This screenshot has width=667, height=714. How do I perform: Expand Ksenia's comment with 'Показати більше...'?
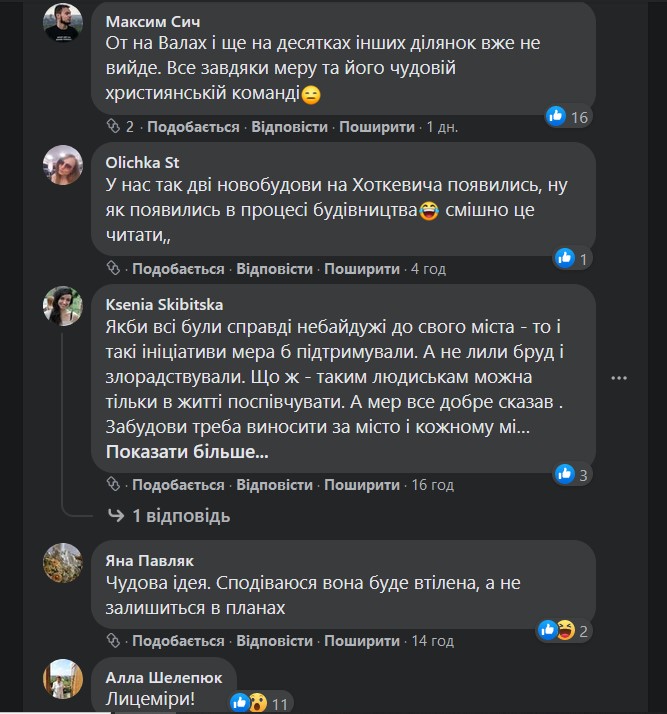click(x=187, y=452)
